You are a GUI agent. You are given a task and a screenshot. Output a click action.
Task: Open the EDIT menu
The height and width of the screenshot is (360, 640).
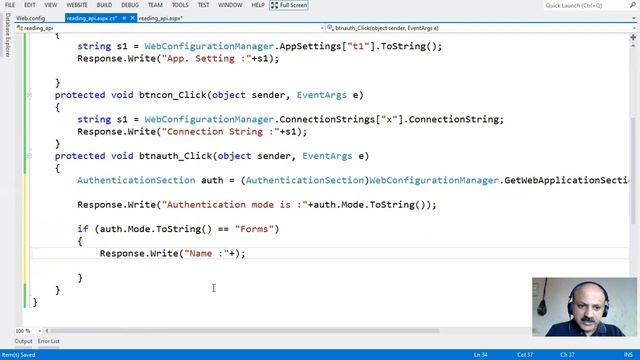pos(29,5)
